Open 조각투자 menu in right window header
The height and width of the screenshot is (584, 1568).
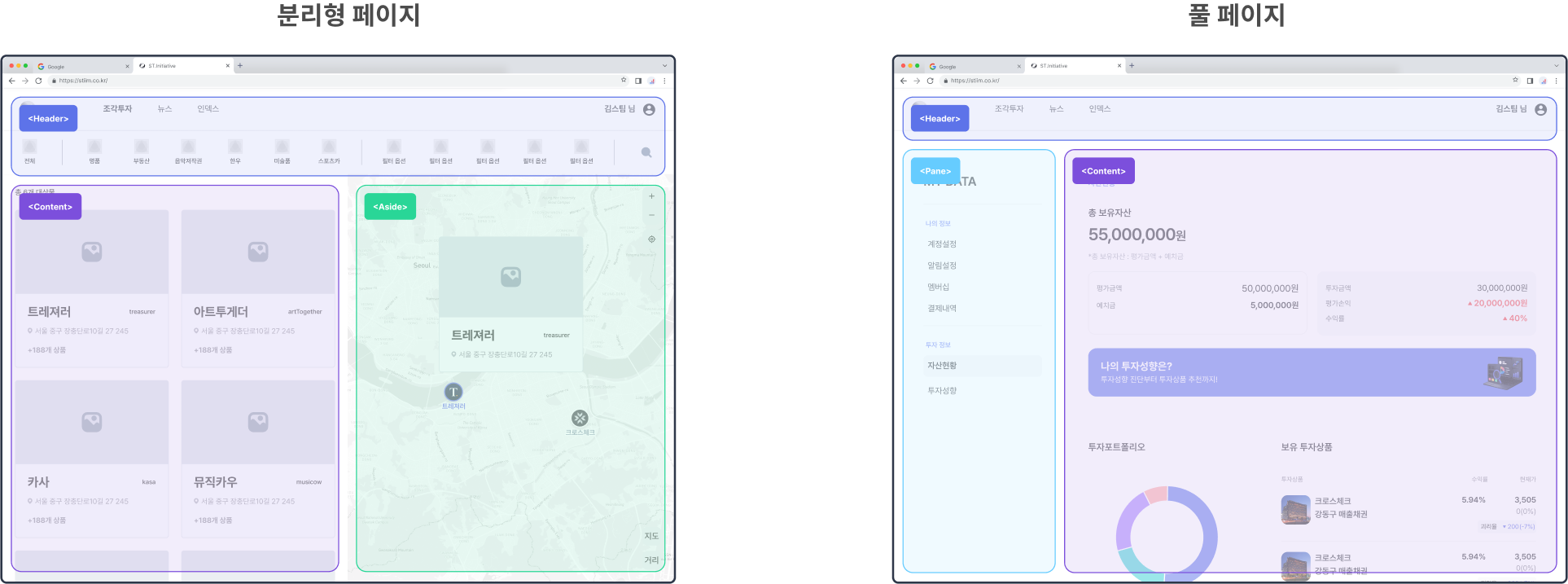click(1009, 109)
